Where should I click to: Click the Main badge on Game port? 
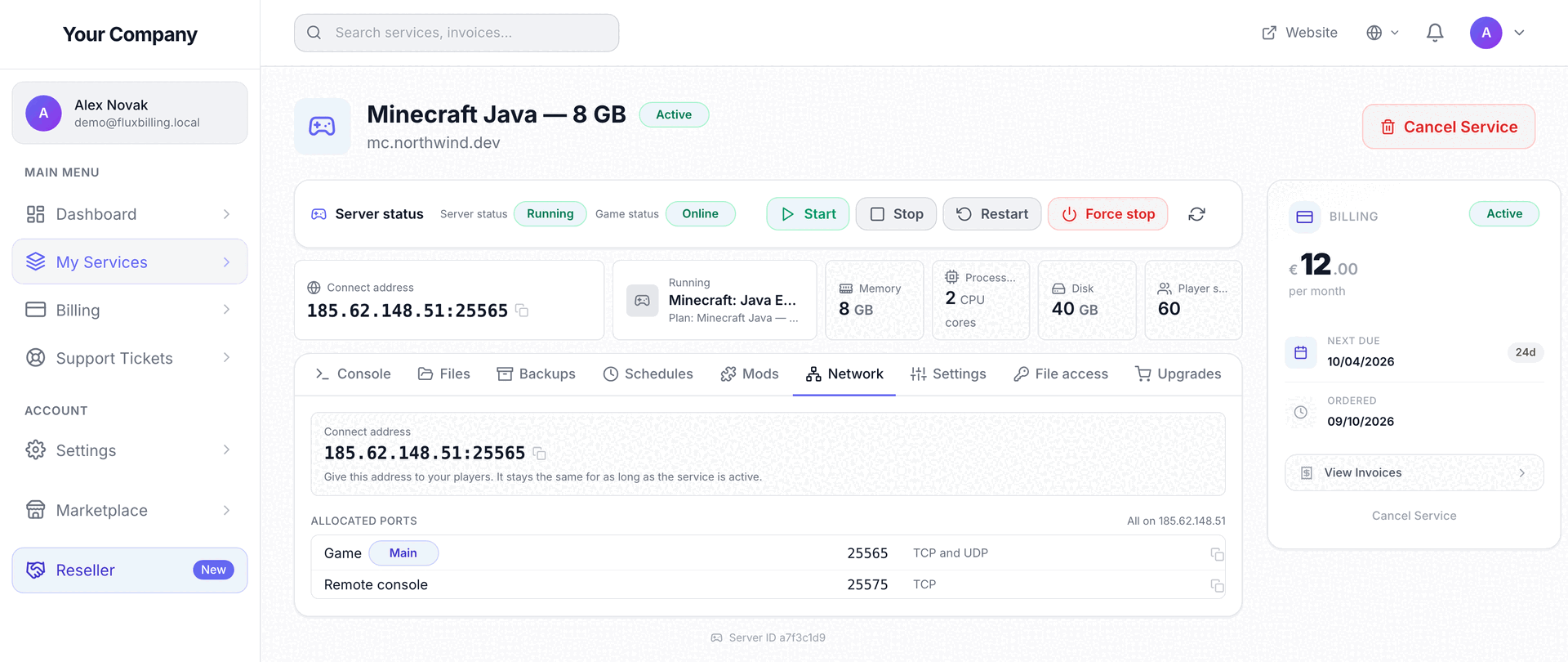pyautogui.click(x=403, y=553)
